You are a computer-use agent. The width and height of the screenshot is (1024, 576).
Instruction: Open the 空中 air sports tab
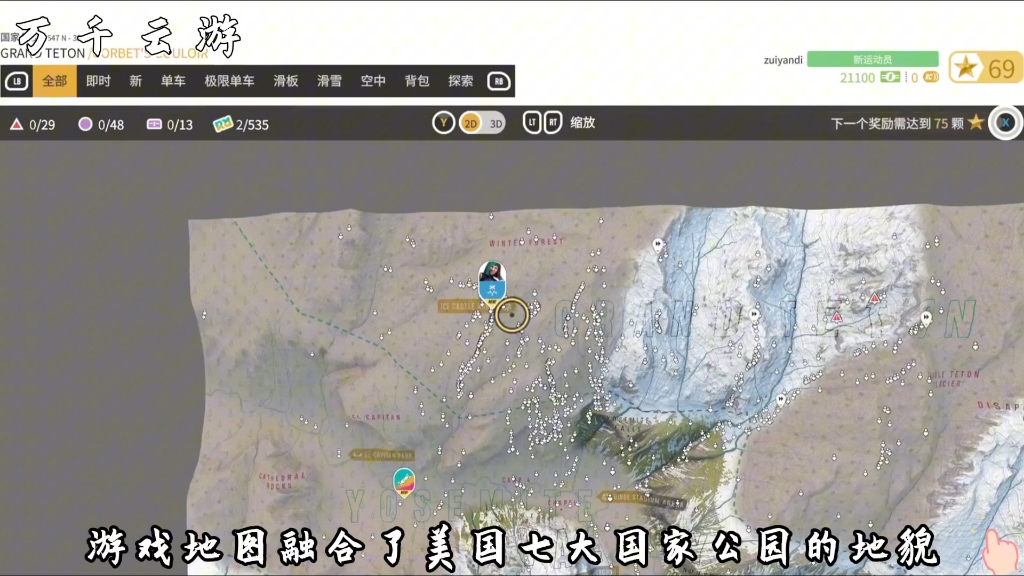[x=373, y=81]
